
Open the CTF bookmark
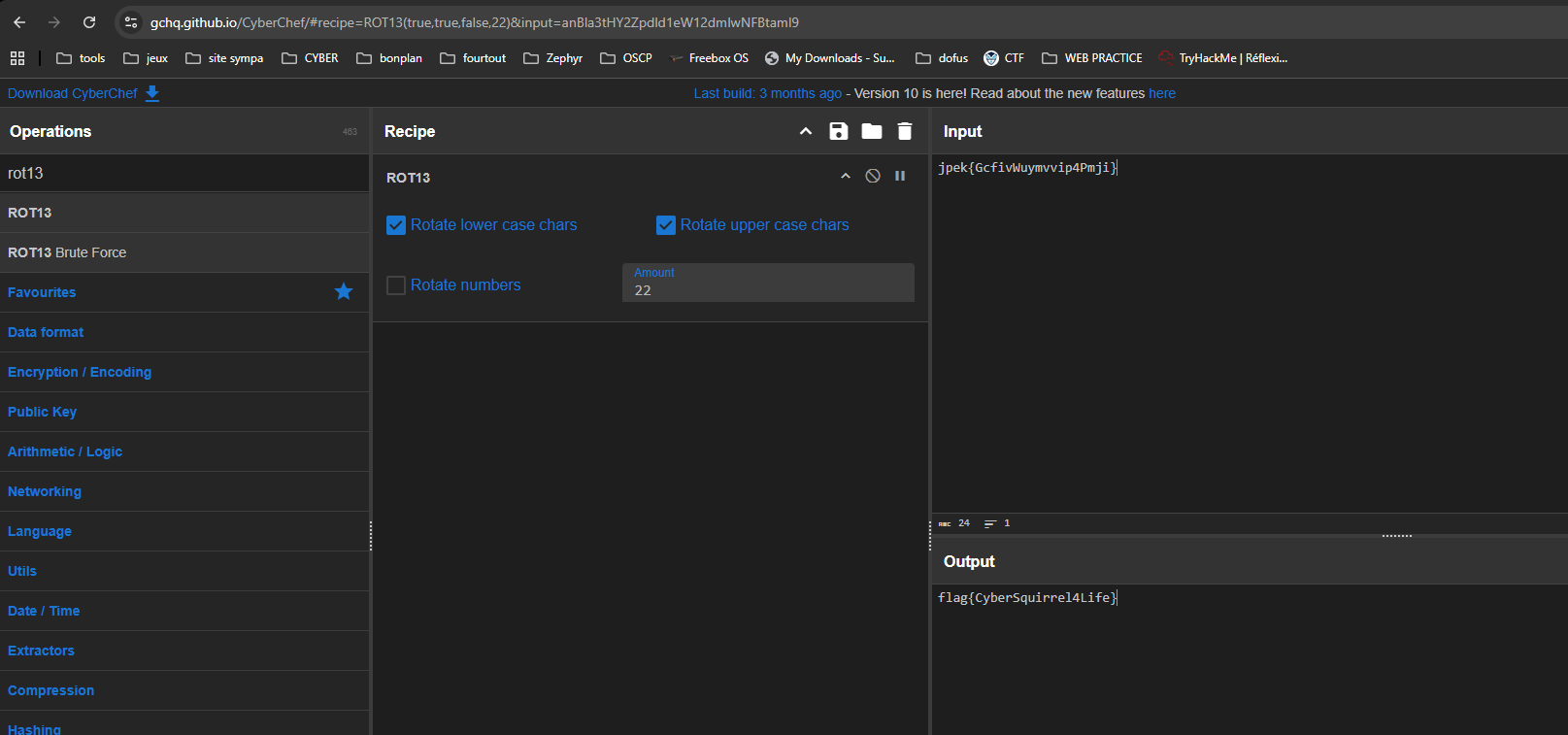tap(1004, 58)
